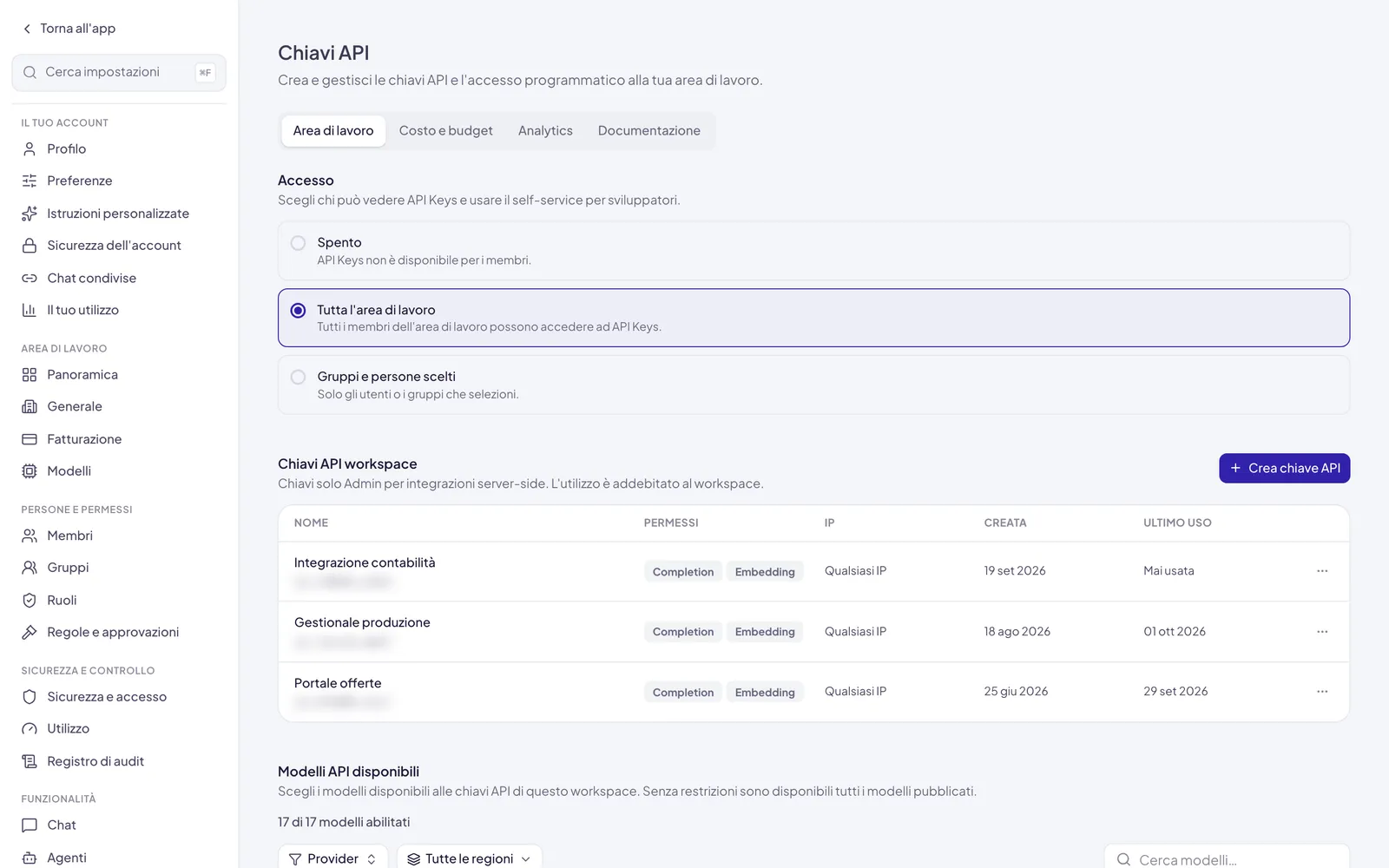
Task: Select the Spento access radio button
Action: coord(298,243)
